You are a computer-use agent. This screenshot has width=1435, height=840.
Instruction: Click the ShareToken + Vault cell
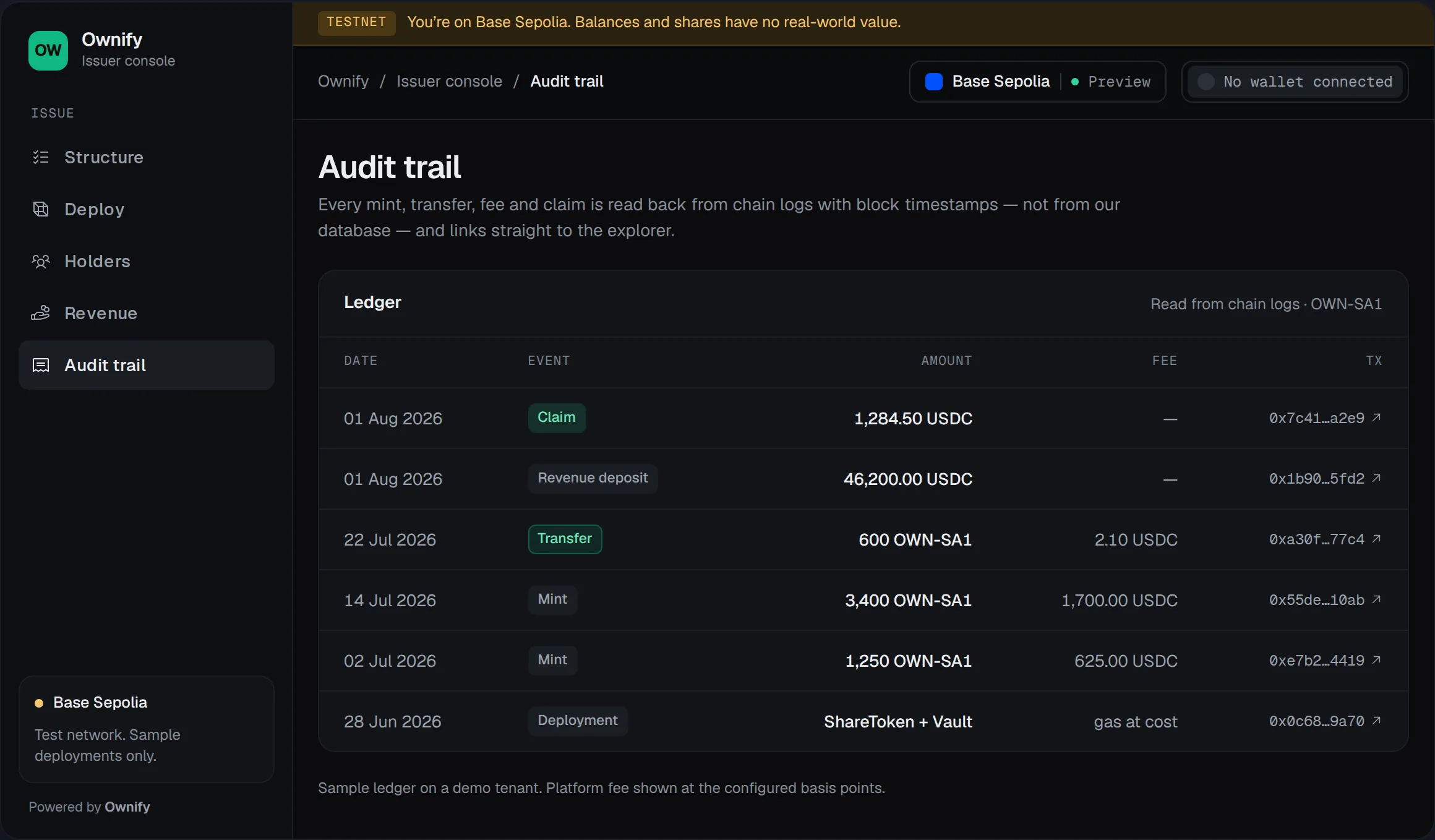pyautogui.click(x=898, y=721)
